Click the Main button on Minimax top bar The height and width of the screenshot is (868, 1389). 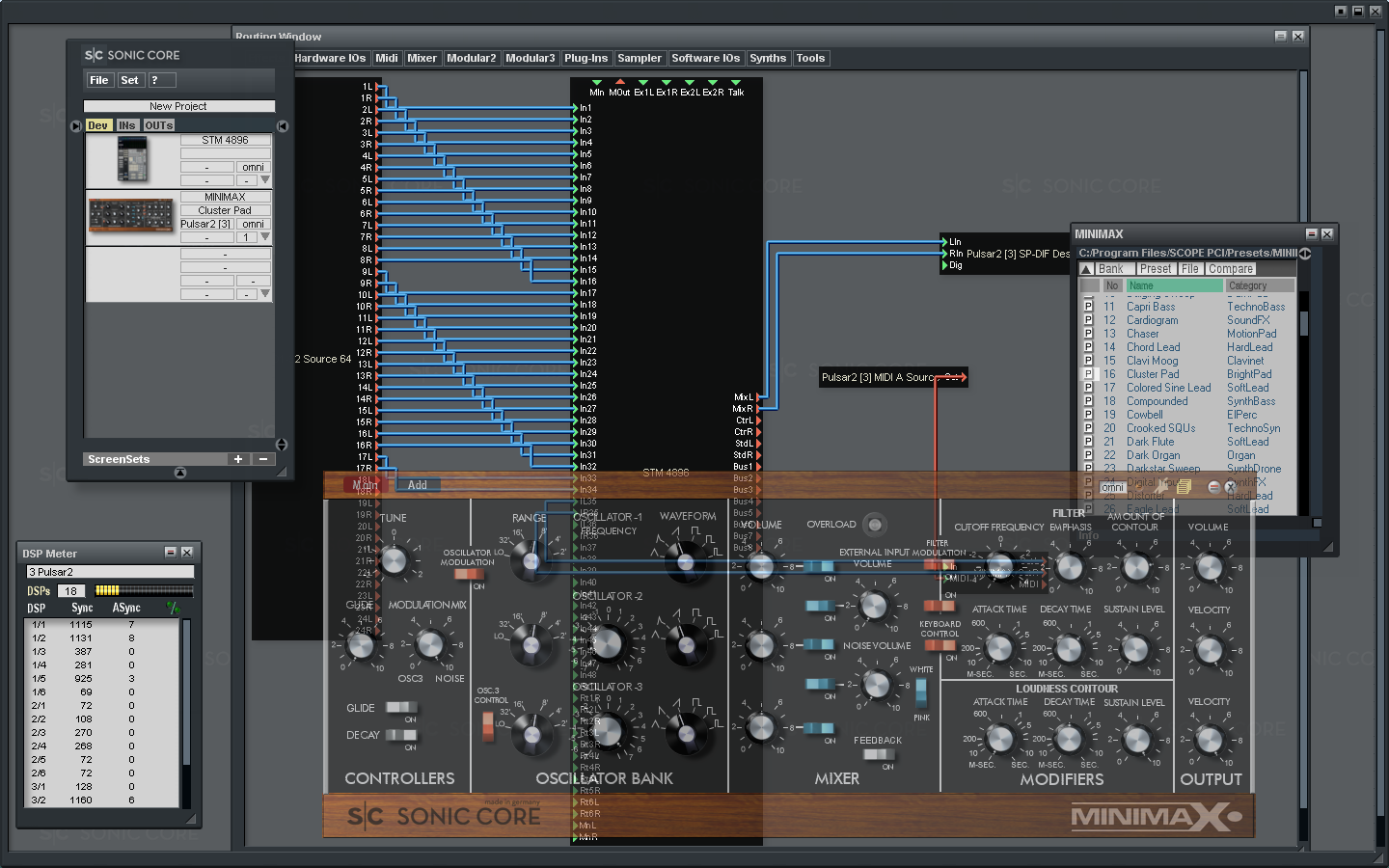coord(366,485)
